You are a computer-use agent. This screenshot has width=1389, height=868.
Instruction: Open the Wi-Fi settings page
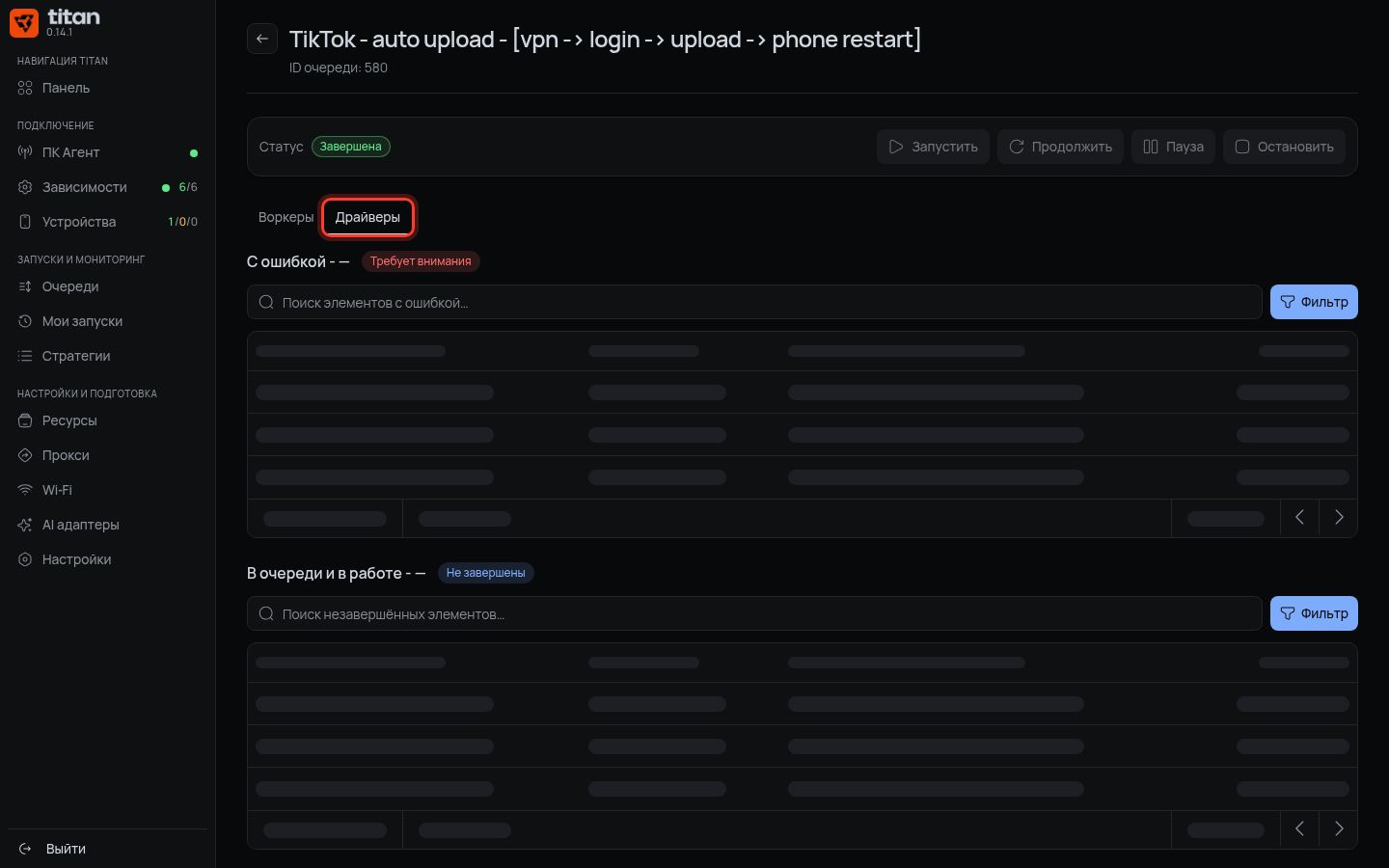click(x=107, y=490)
